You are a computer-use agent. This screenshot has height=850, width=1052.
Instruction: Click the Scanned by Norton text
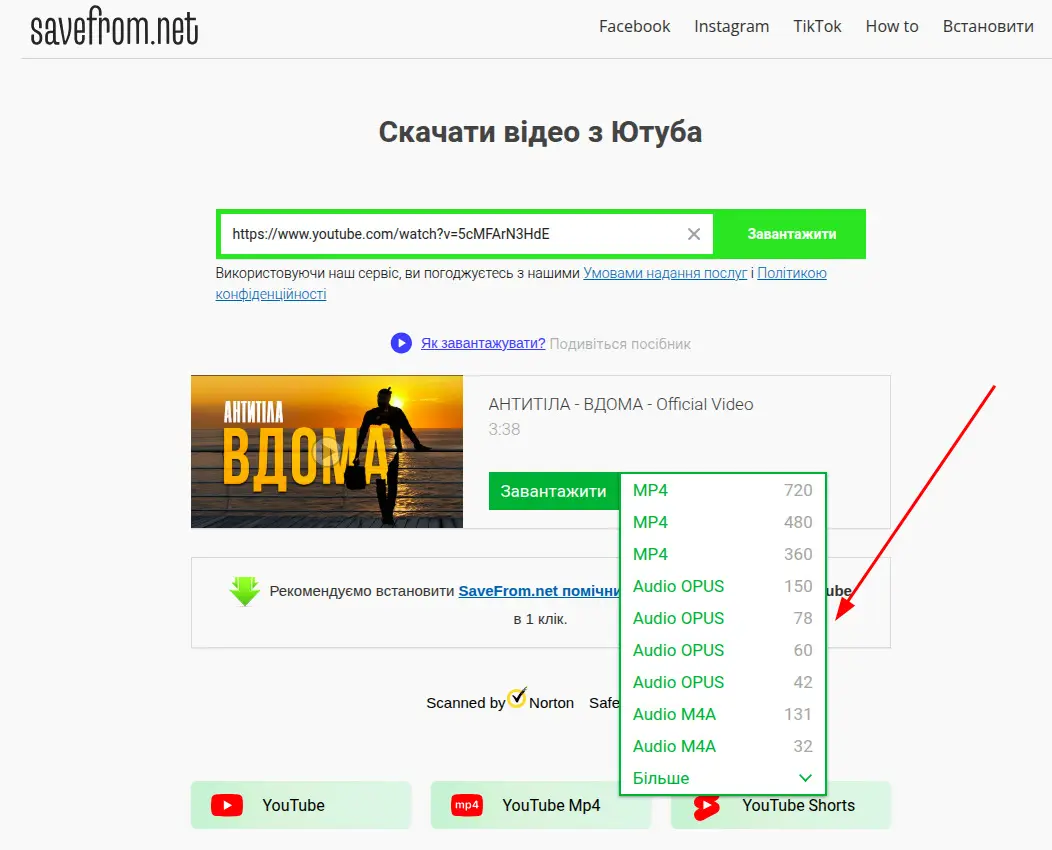(500, 702)
